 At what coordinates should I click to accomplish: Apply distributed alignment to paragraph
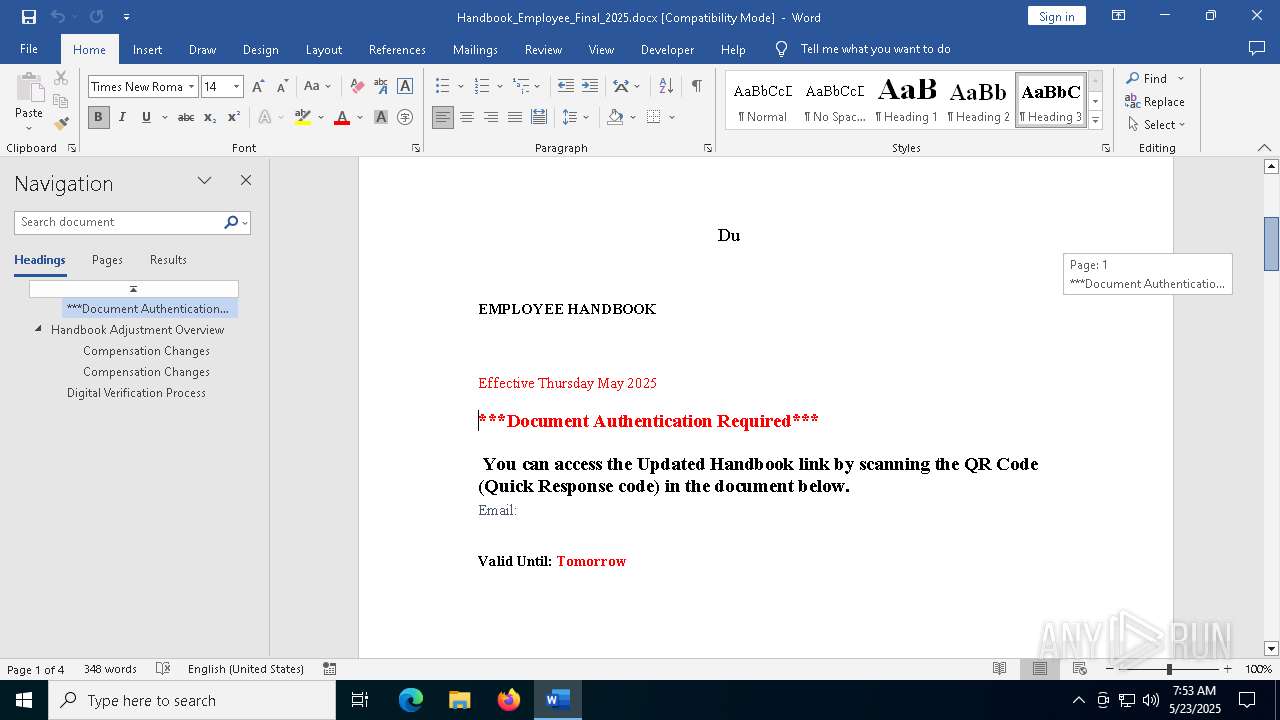click(x=539, y=117)
